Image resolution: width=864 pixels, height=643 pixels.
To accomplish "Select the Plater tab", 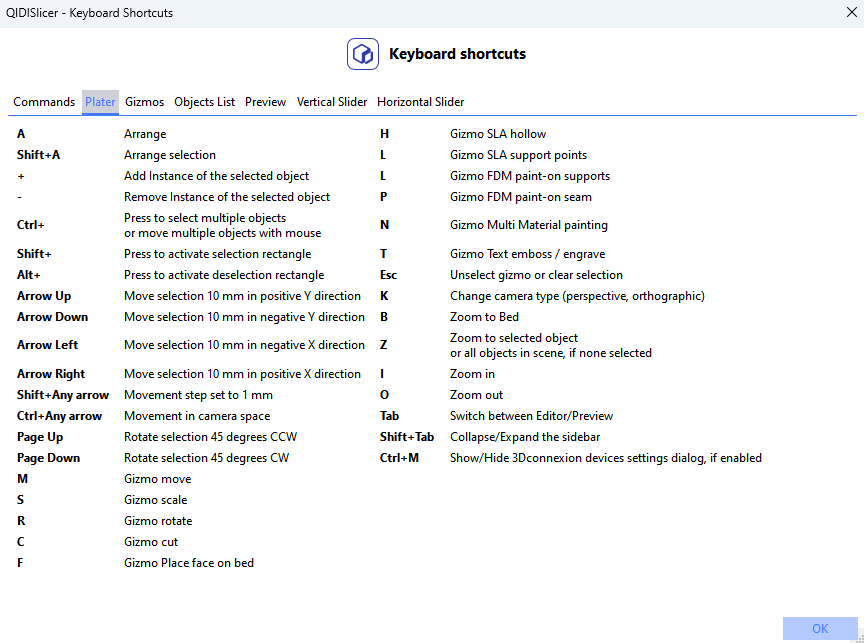I will coord(100,102).
